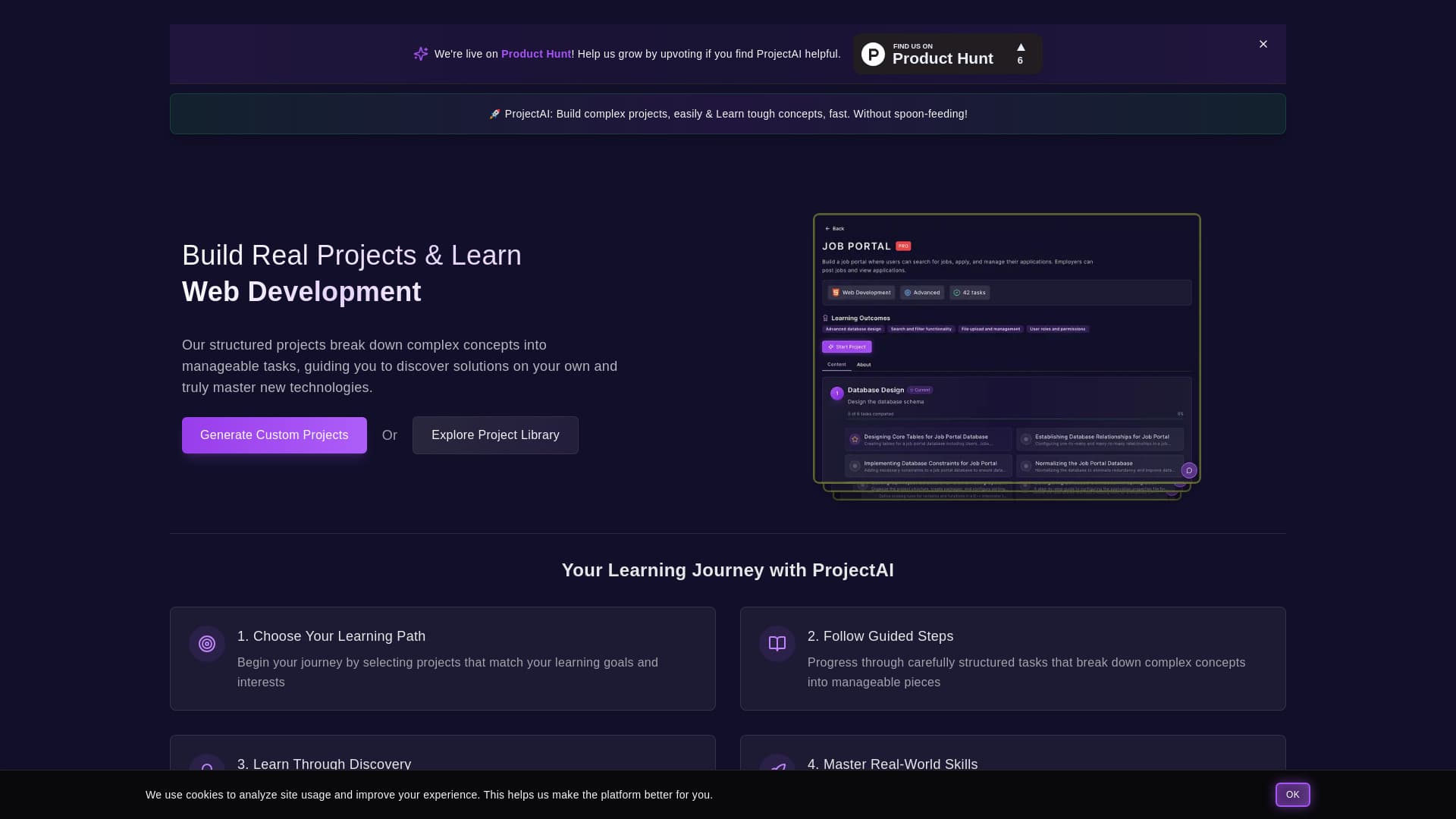
Task: Click Generate Custom Projects
Action: [x=274, y=435]
